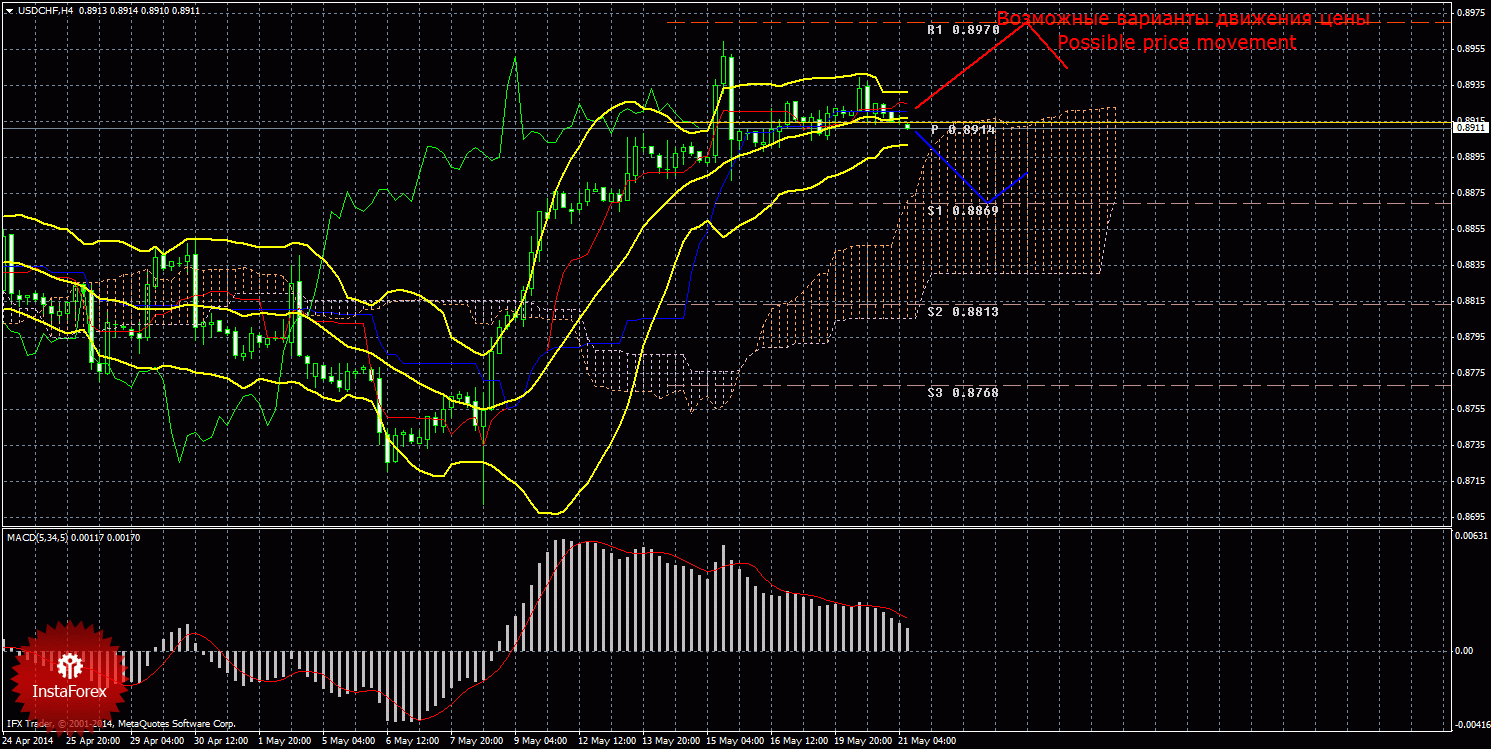Click the S1 0.8869 support label
The width and height of the screenshot is (1491, 749).
[x=963, y=211]
